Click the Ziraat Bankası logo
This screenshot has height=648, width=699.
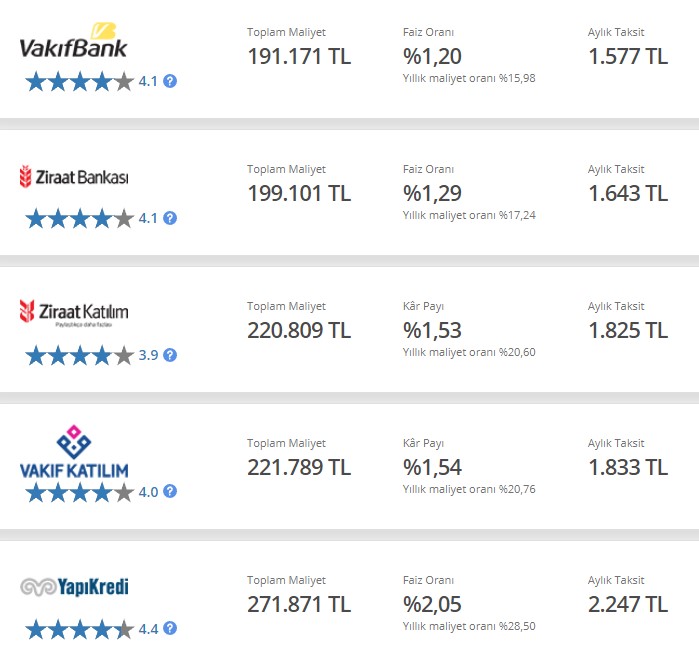(x=74, y=176)
